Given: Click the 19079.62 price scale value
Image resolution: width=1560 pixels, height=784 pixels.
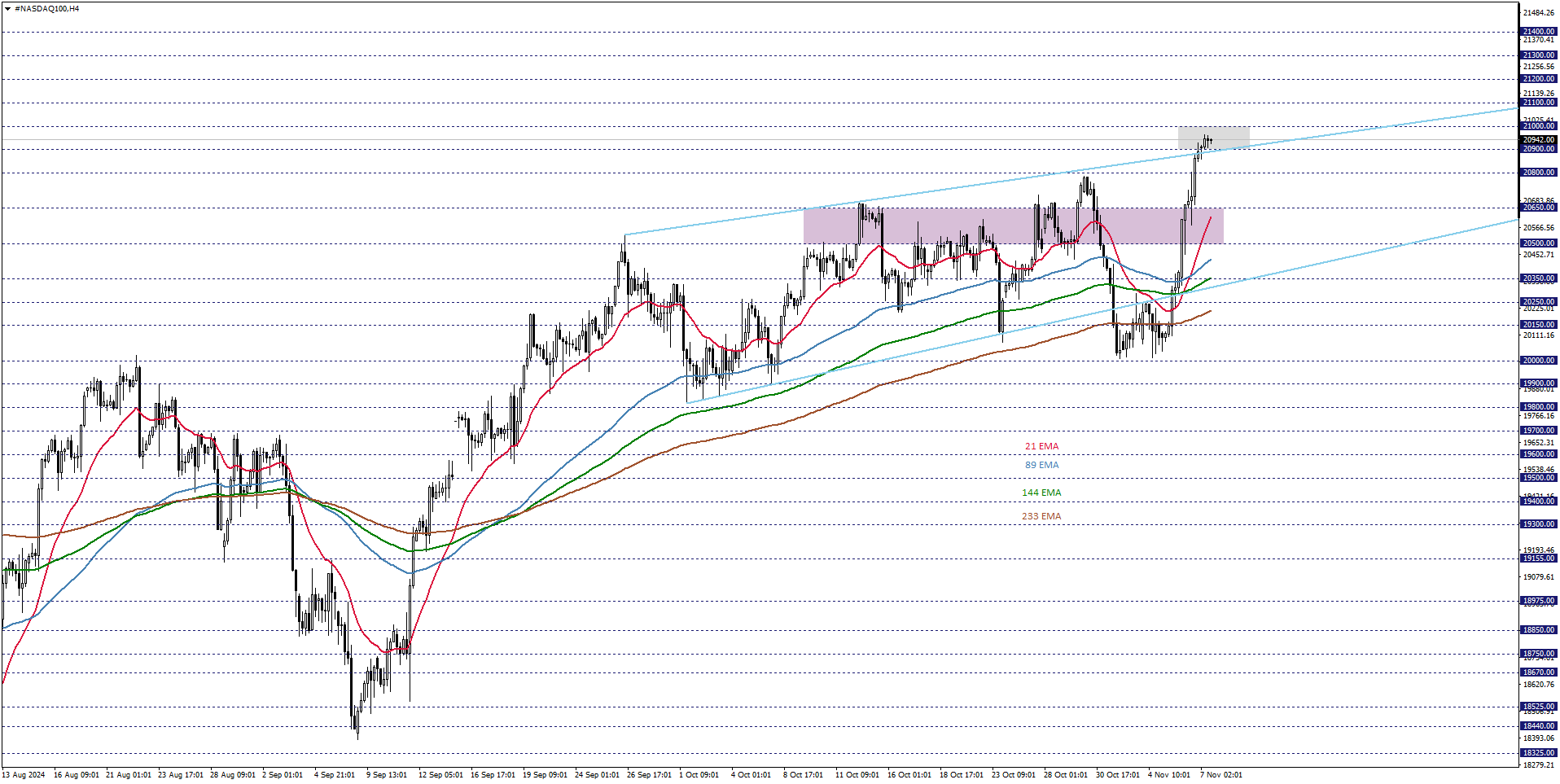Looking at the screenshot, I should coord(1539,577).
